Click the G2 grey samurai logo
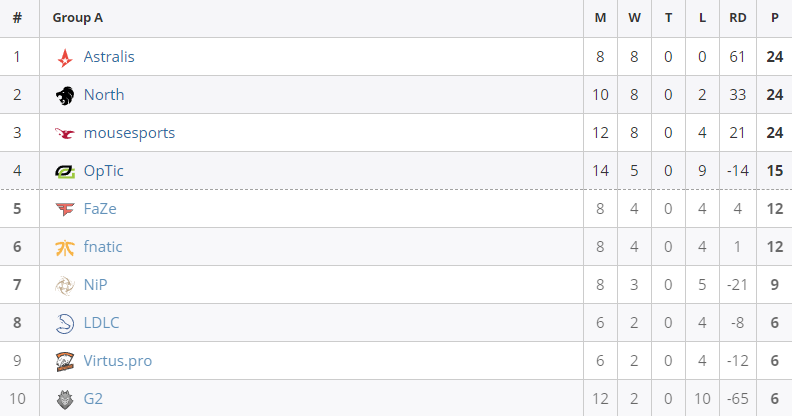The width and height of the screenshot is (792, 416). pyautogui.click(x=65, y=399)
